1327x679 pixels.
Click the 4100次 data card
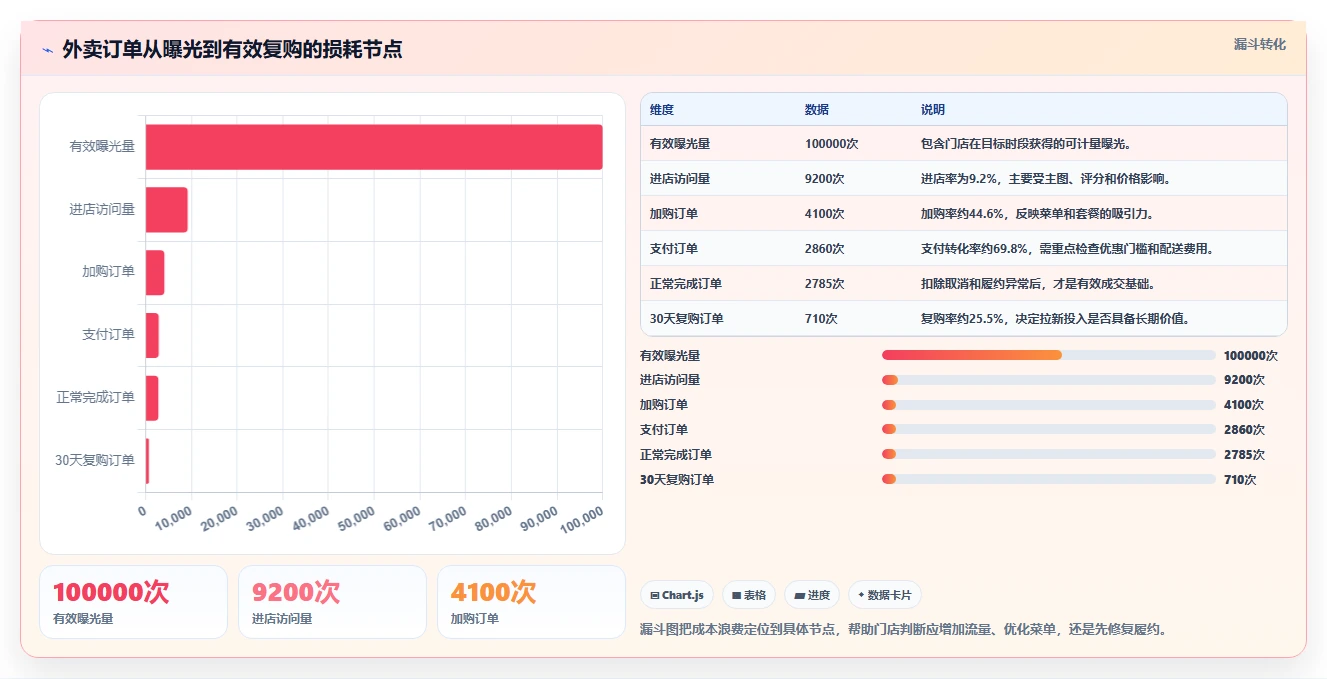click(x=531, y=602)
